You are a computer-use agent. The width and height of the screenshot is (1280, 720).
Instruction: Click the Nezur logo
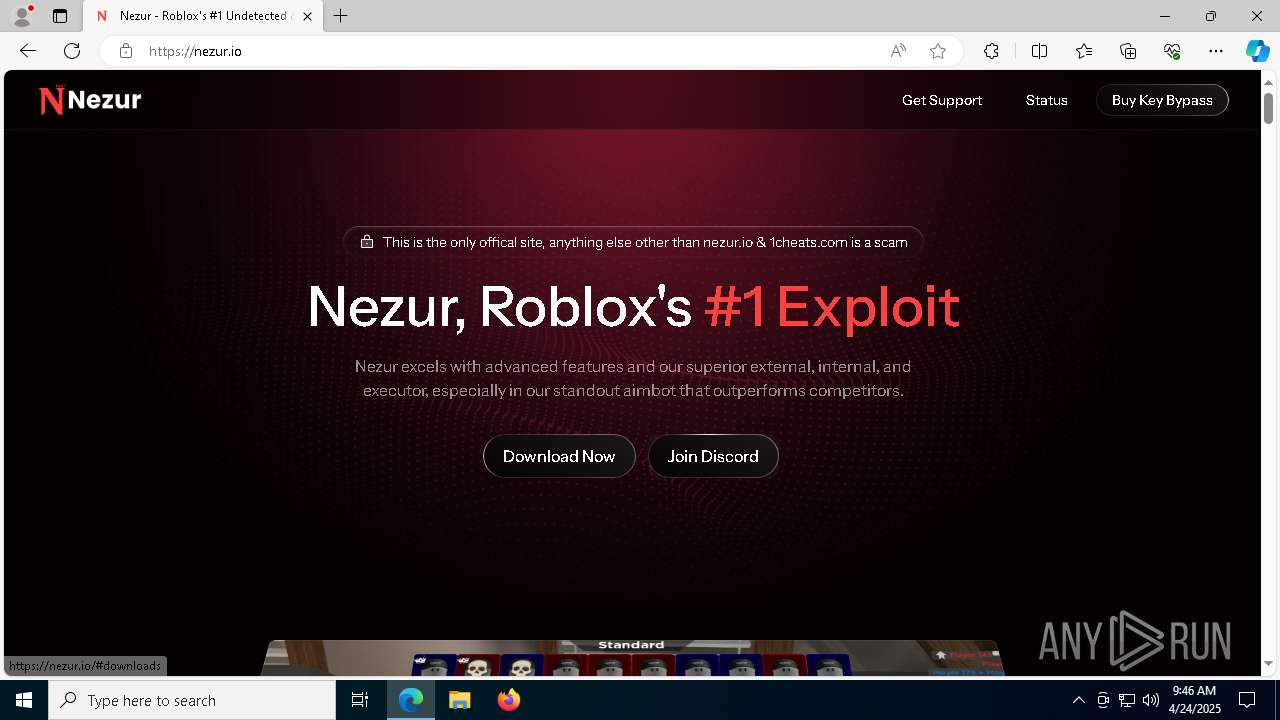(x=90, y=100)
